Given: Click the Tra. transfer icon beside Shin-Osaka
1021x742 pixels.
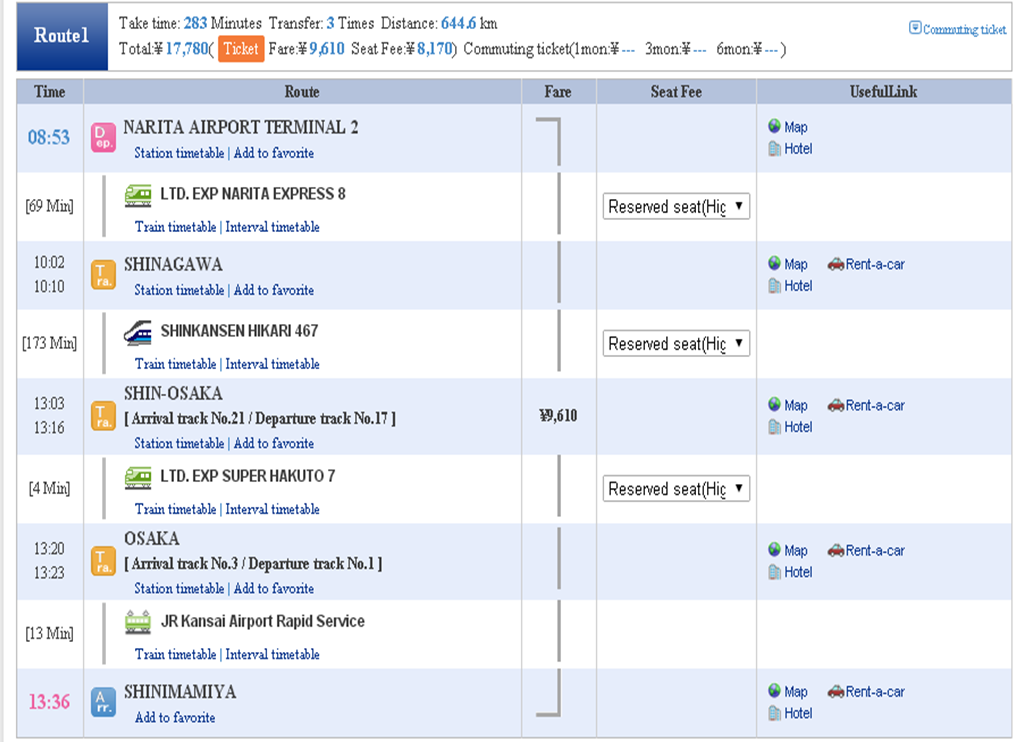Looking at the screenshot, I should click(103, 416).
